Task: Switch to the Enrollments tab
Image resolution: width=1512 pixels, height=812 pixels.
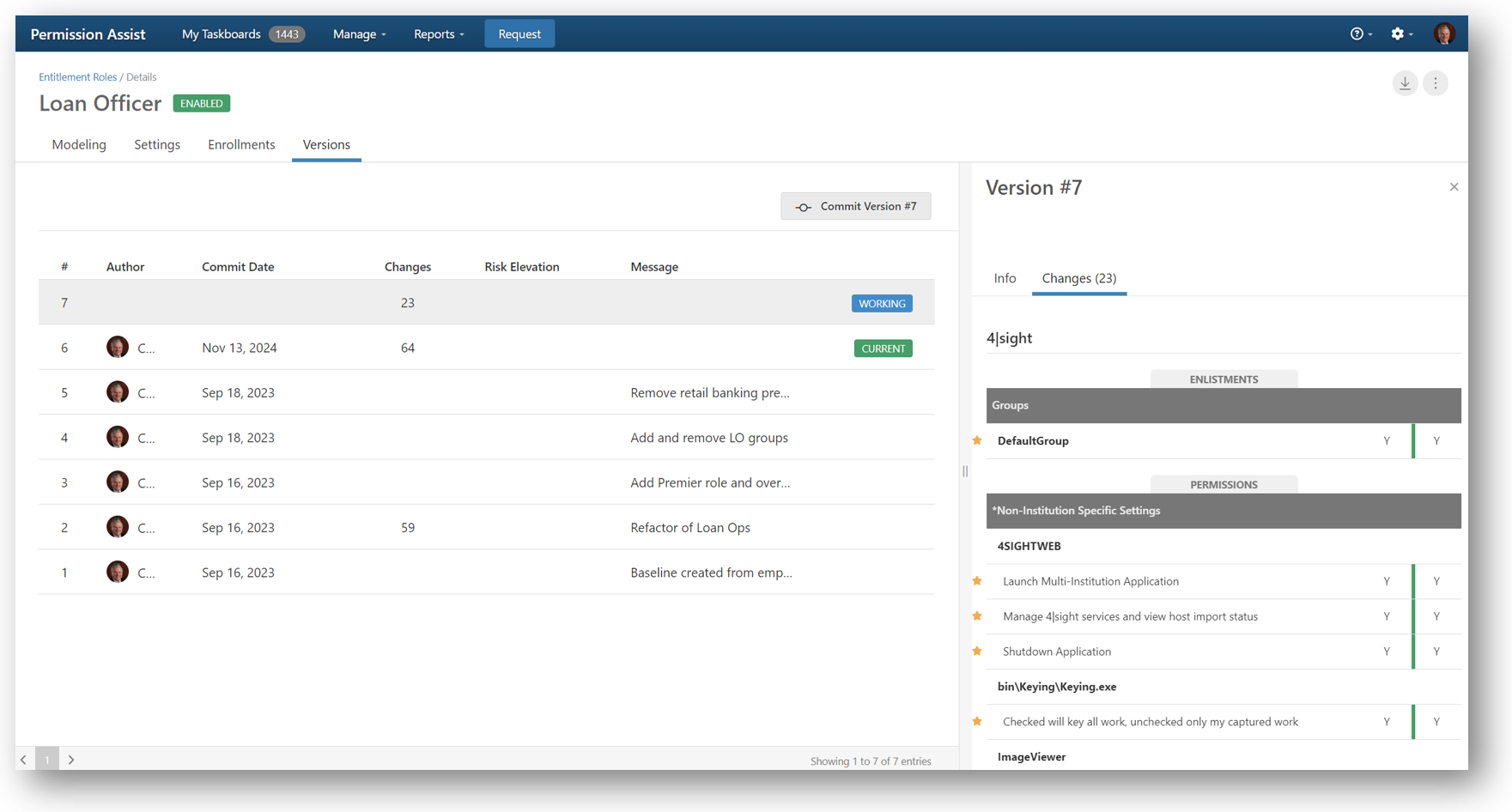Action: 241,145
